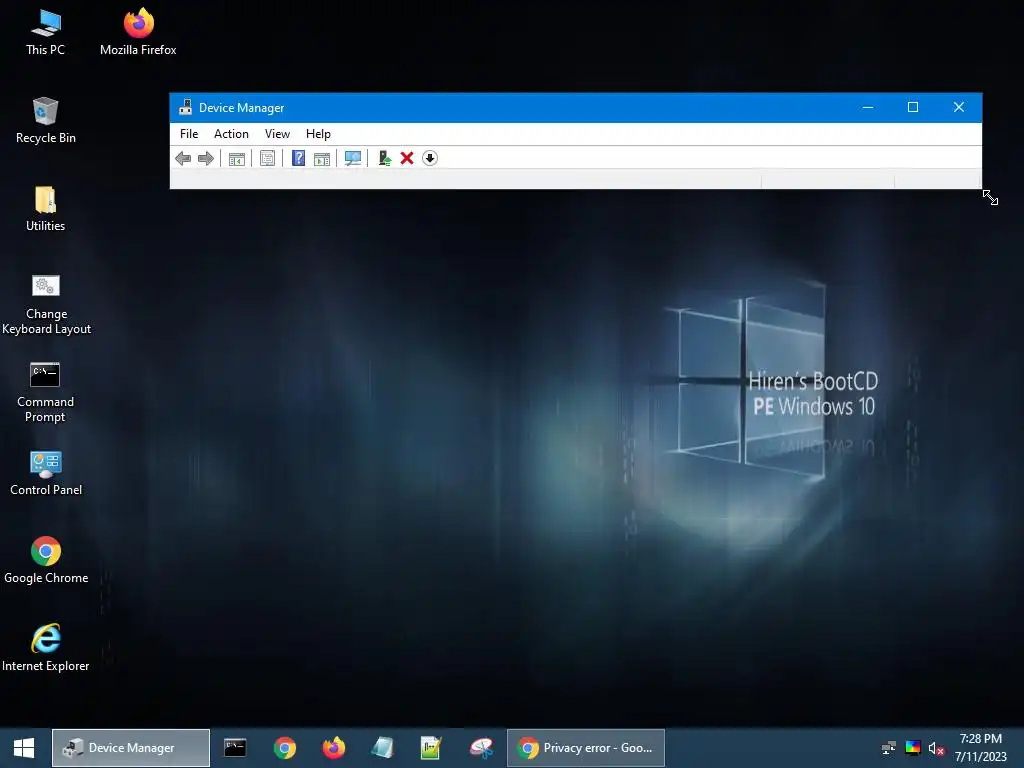Click the Chrome icon pinned on taskbar
The image size is (1024, 768).
click(x=285, y=748)
